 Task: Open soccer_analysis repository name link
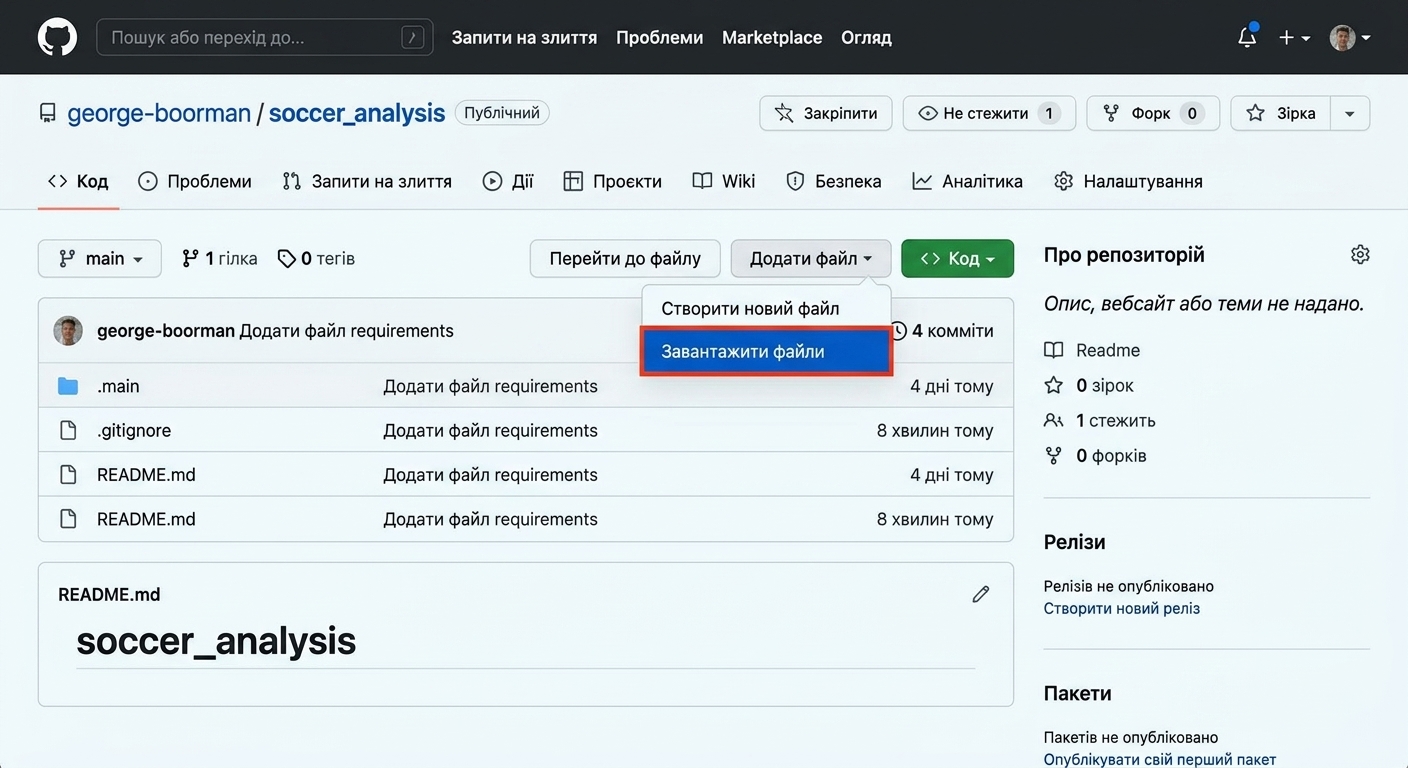coord(357,113)
